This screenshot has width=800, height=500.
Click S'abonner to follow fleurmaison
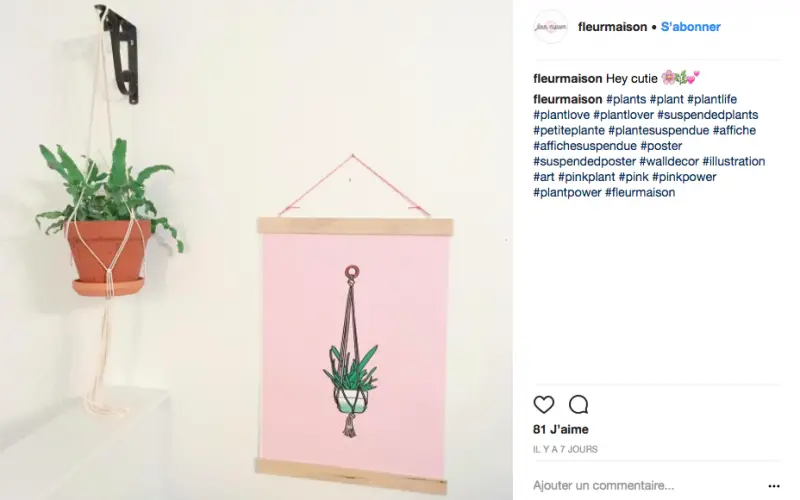coord(690,27)
